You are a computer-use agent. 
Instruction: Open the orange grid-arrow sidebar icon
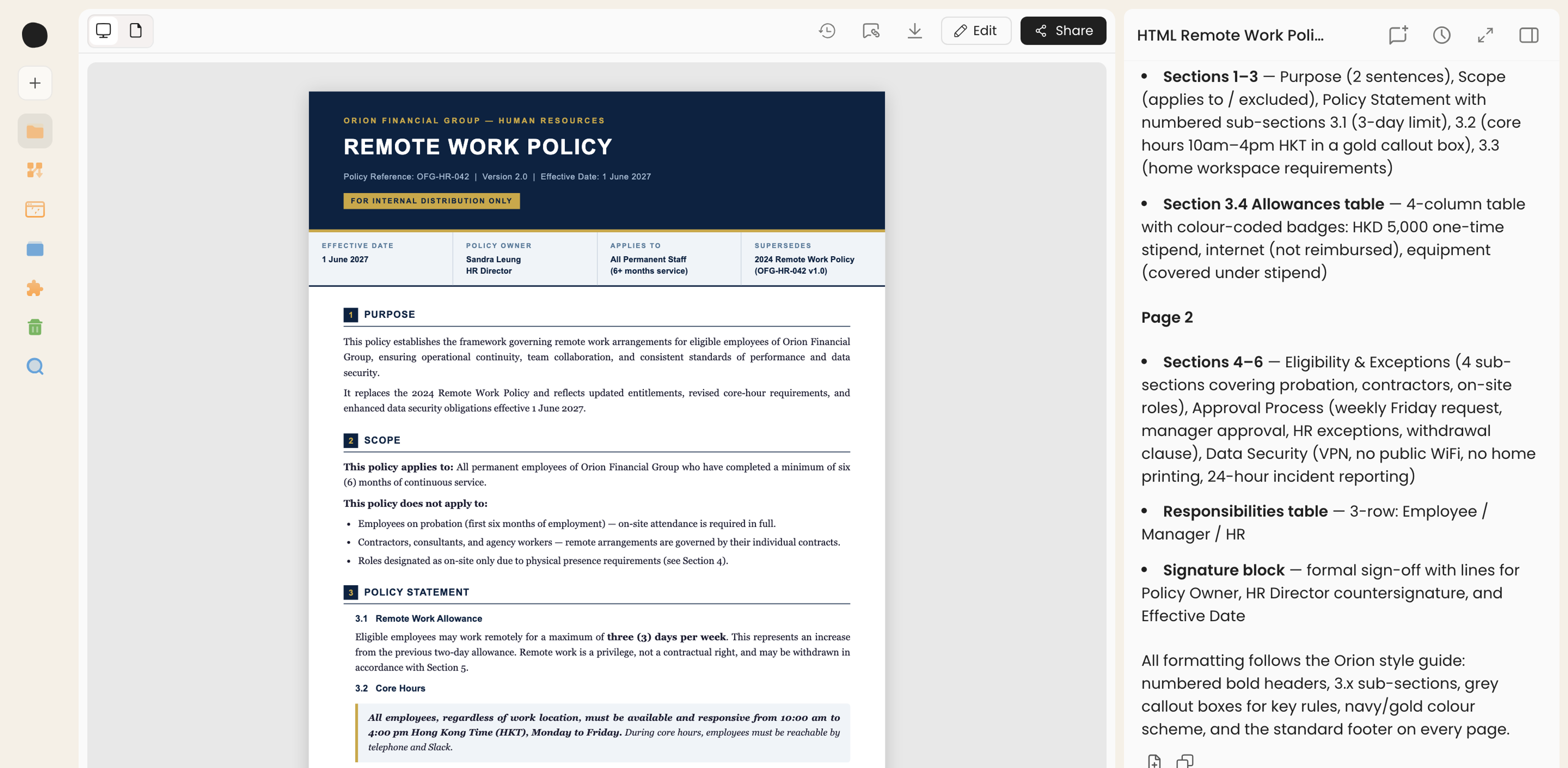click(x=35, y=170)
